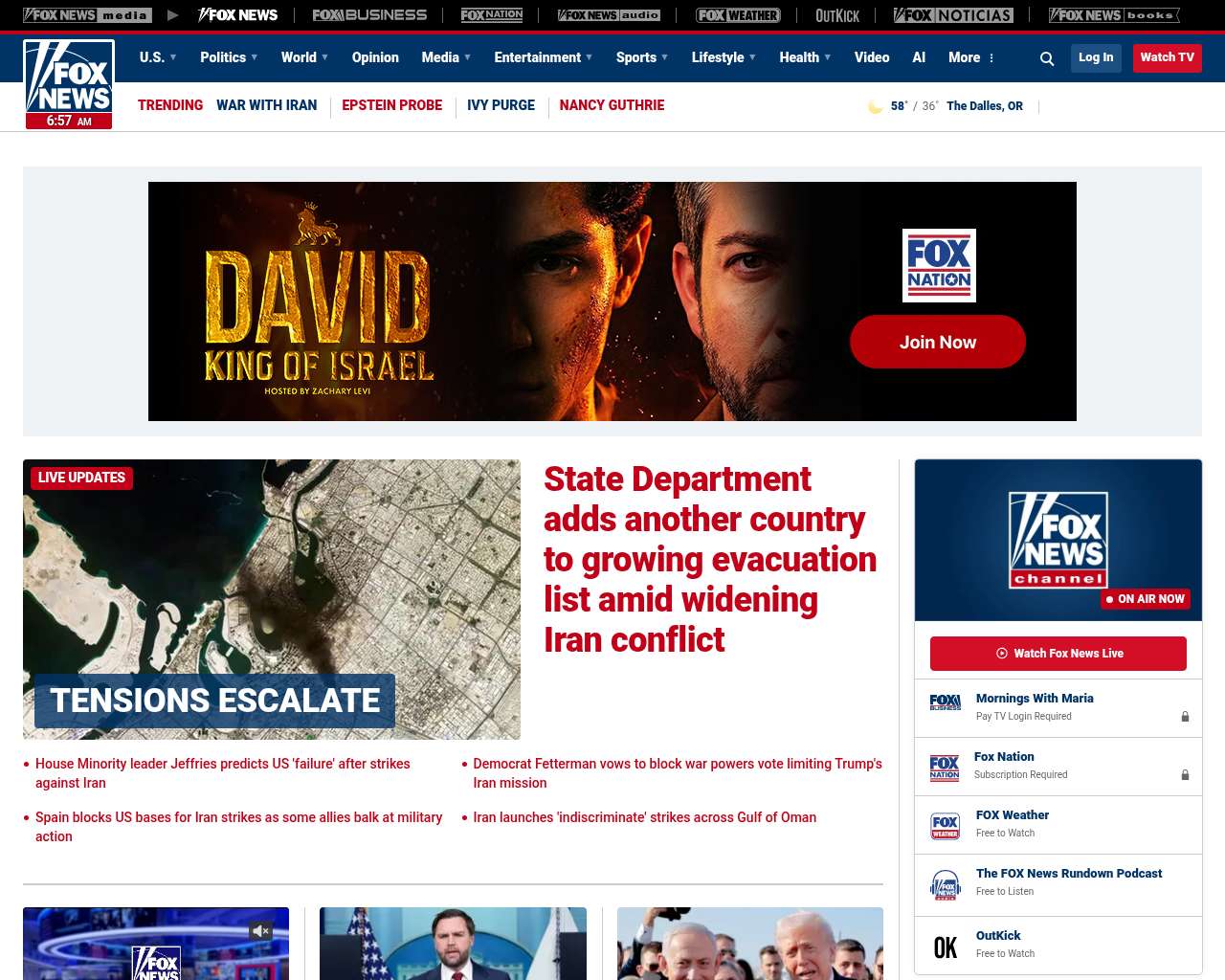This screenshot has width=1225, height=980.
Task: Open the More navigation menu
Action: pos(971,57)
